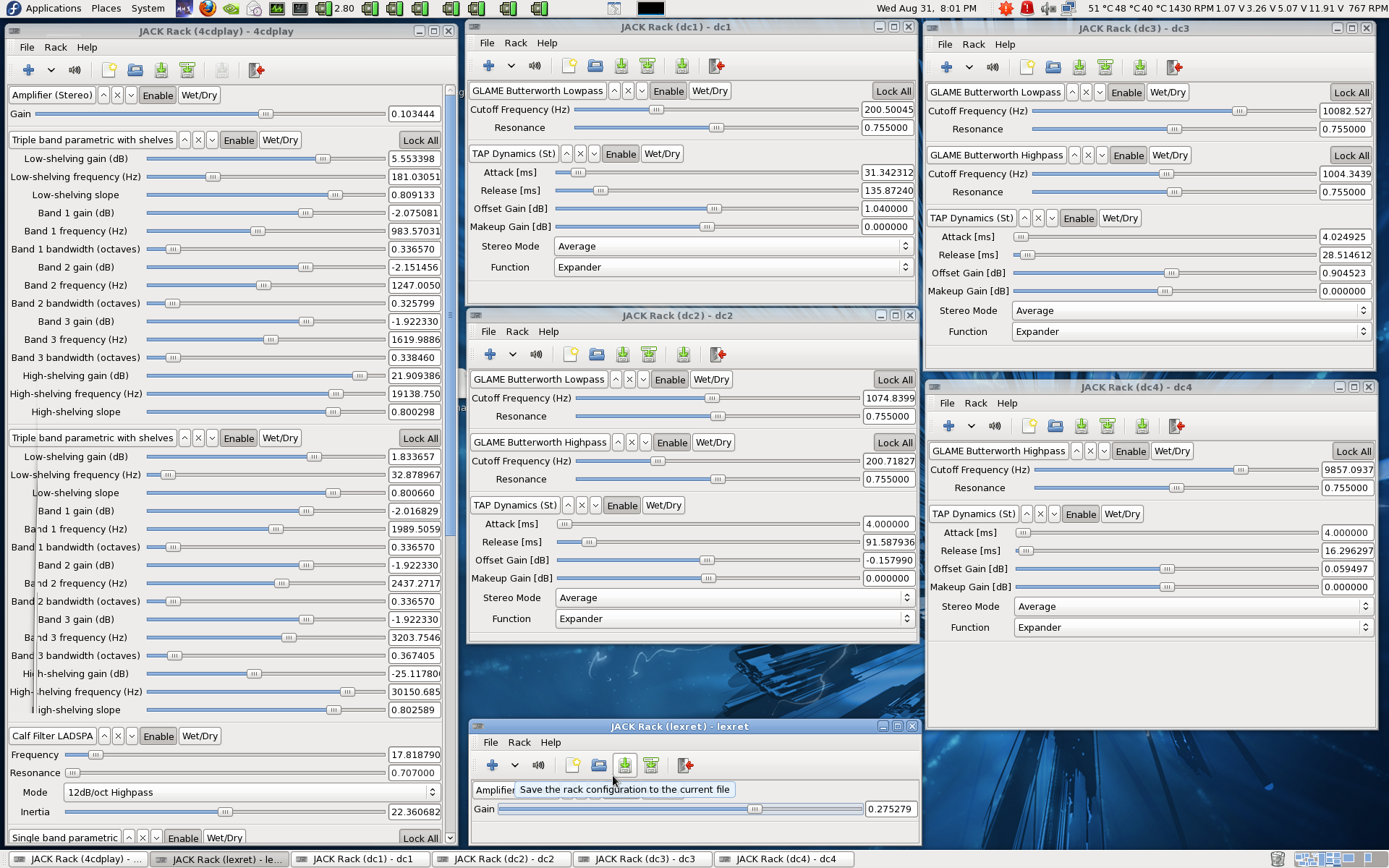Toggle Enable on dc4 TAP Dynamics (St)

tap(1081, 514)
